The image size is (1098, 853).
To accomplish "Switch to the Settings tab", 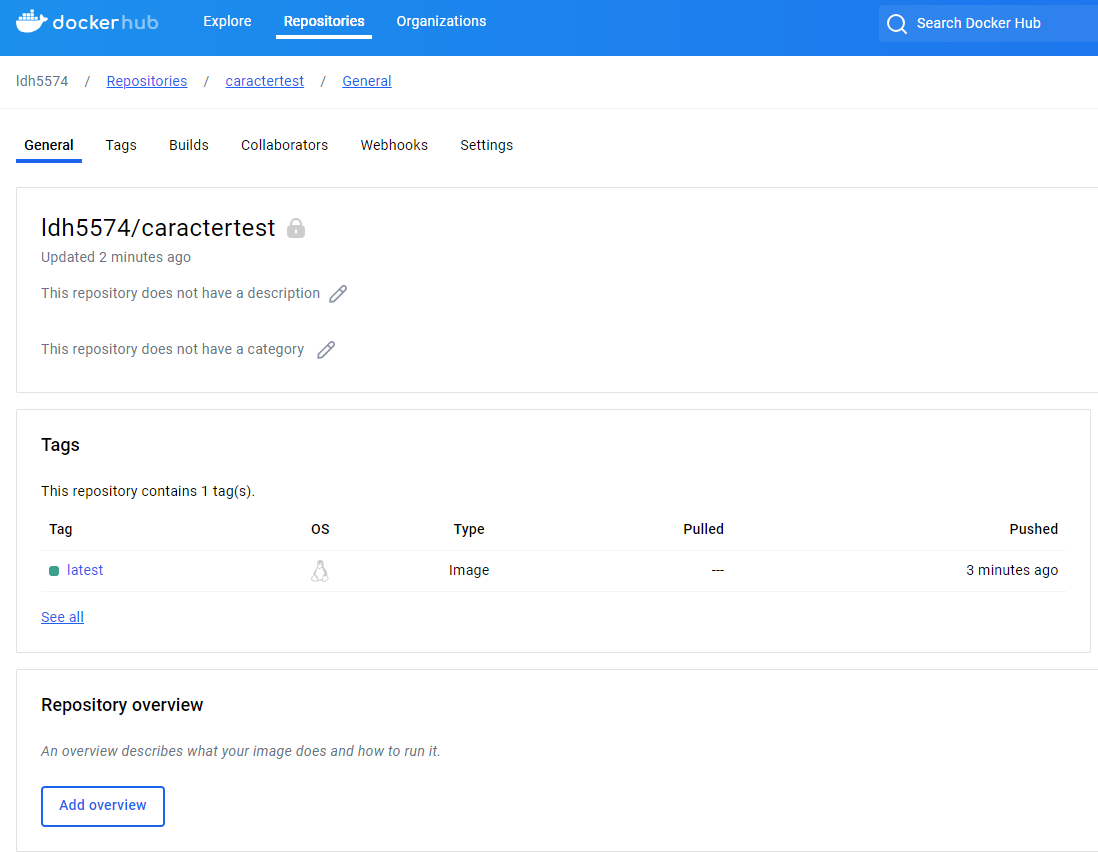I will [x=487, y=145].
